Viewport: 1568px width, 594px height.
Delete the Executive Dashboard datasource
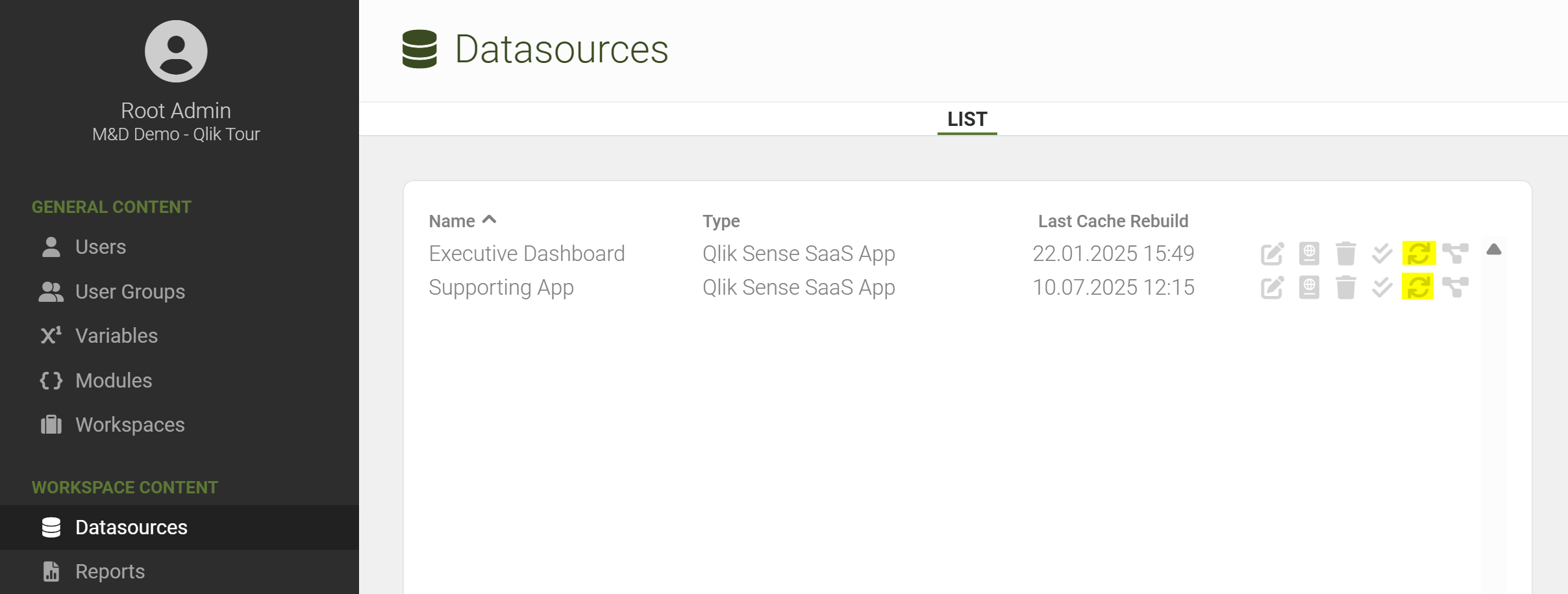tap(1345, 253)
